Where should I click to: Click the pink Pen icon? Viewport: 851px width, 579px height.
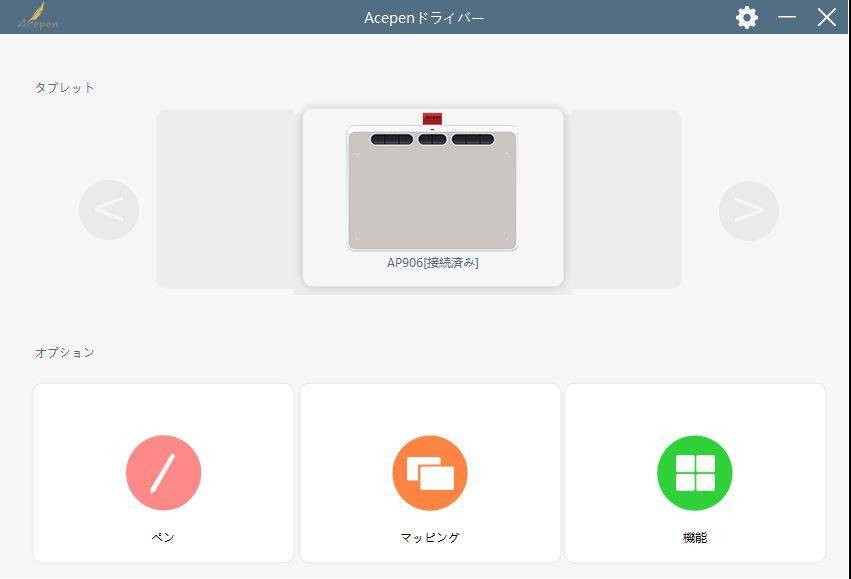coord(163,473)
